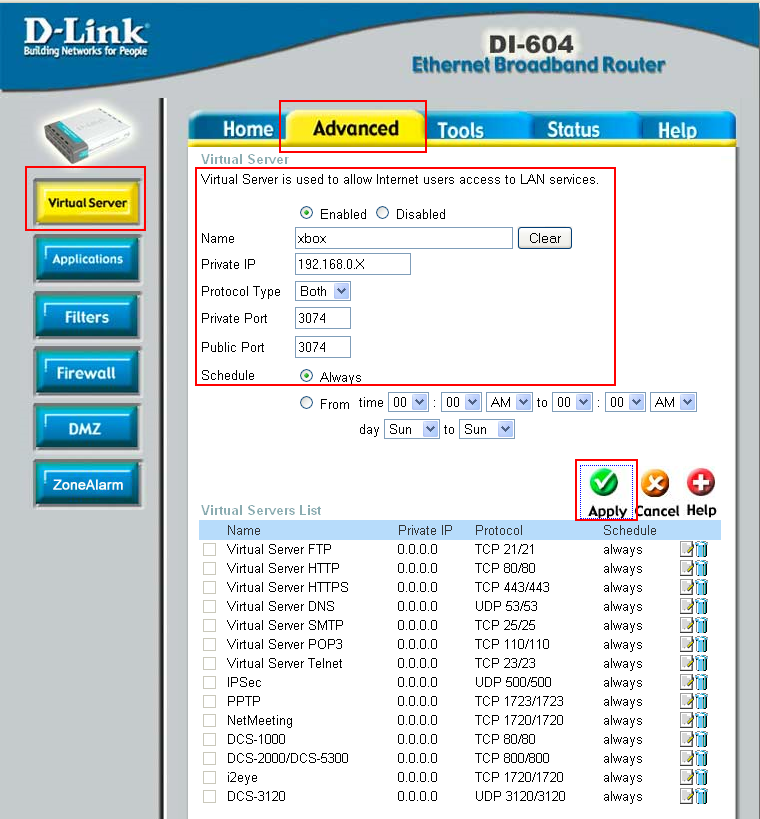Switch to the Tools tab
760x819 pixels.
[x=460, y=130]
